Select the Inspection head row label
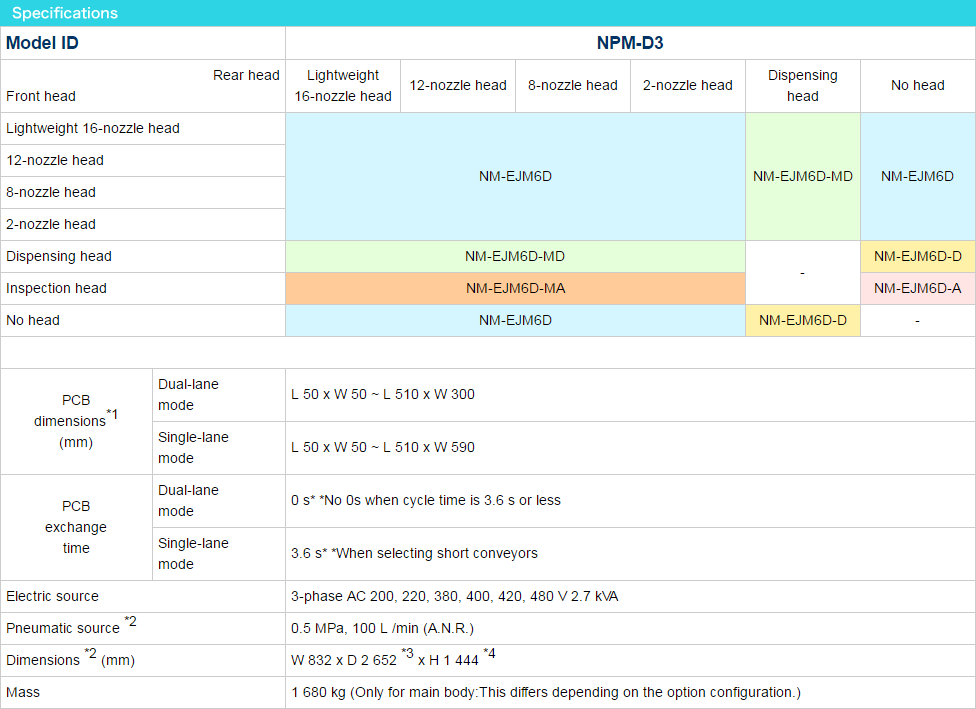The width and height of the screenshot is (976, 709). coord(57,288)
